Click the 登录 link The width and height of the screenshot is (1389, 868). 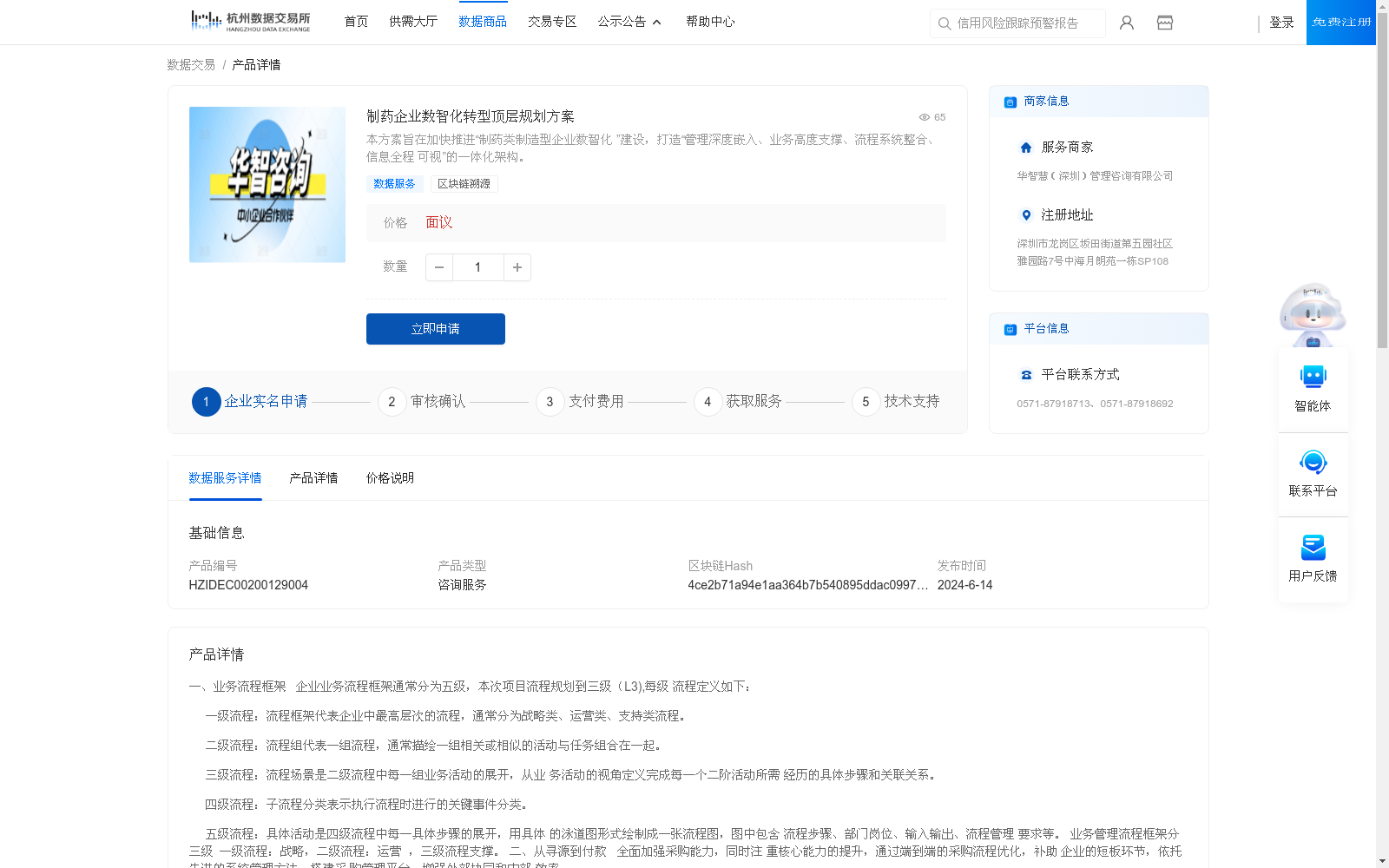(x=1281, y=23)
